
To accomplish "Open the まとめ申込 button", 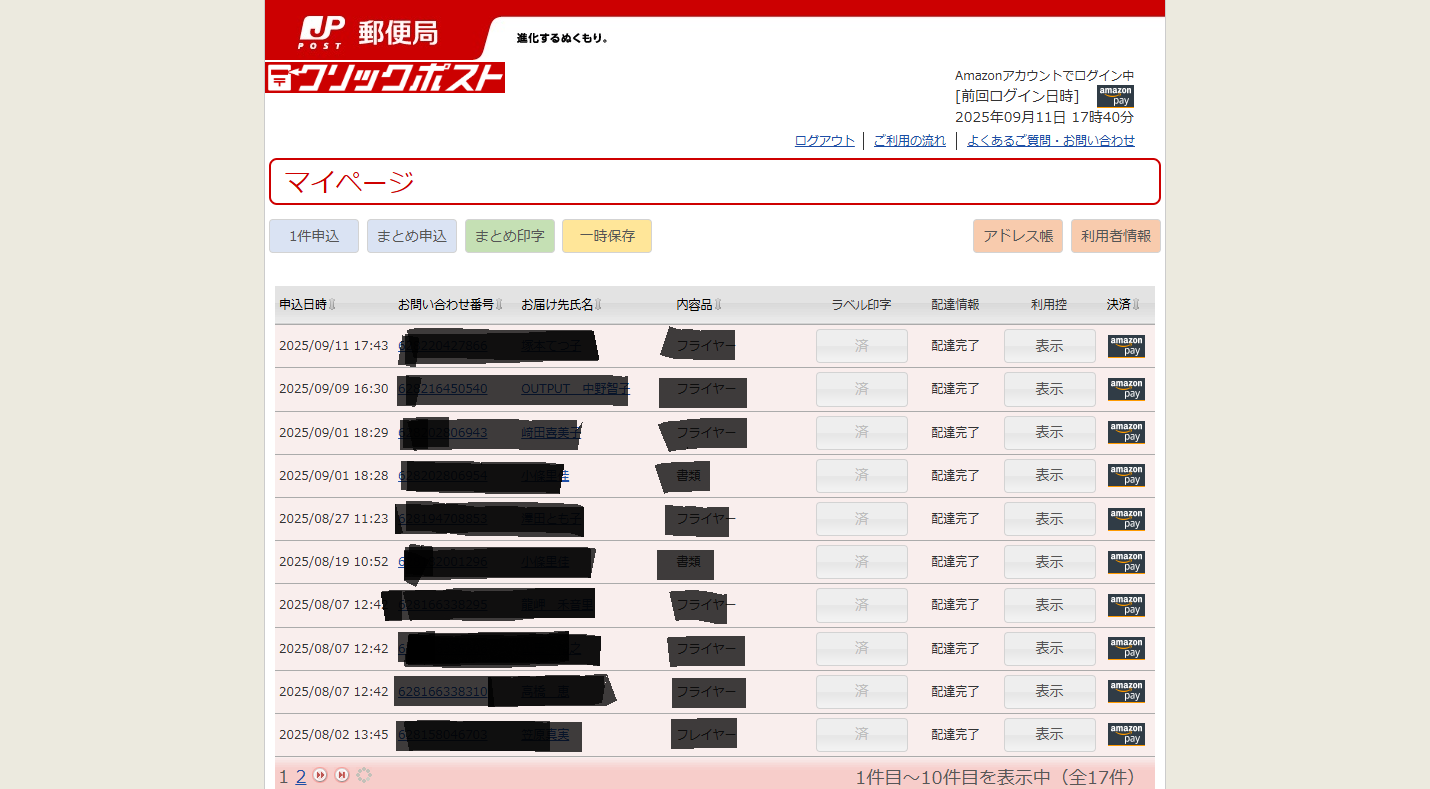I will (x=412, y=236).
